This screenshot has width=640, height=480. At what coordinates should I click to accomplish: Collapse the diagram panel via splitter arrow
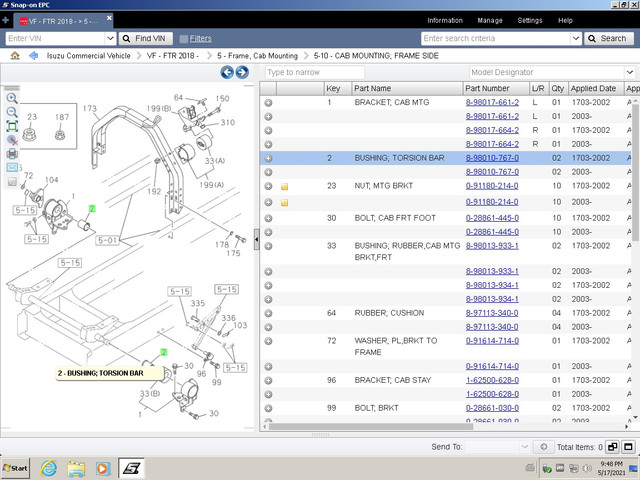click(x=256, y=239)
